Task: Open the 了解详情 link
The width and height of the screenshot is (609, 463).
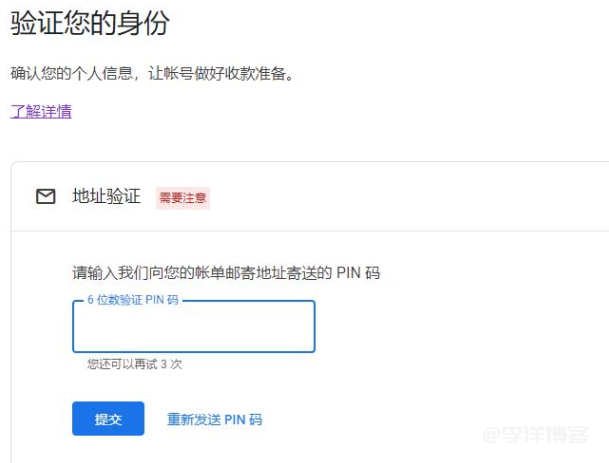Action: tap(41, 111)
